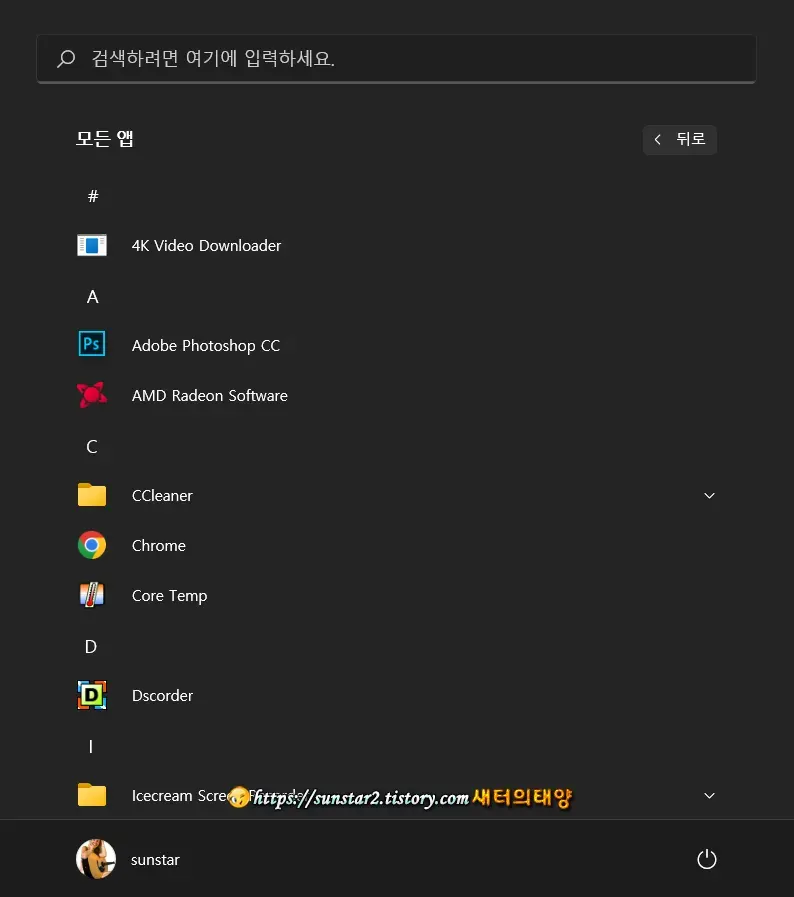Open Adobe Photoshop CC via its Ps icon

coord(92,344)
